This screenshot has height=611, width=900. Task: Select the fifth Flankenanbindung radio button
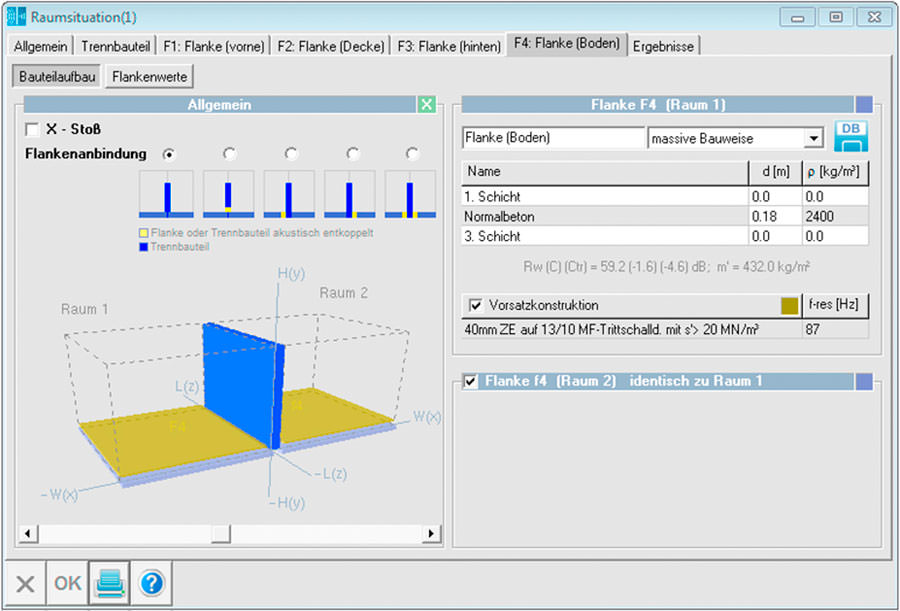coord(413,154)
